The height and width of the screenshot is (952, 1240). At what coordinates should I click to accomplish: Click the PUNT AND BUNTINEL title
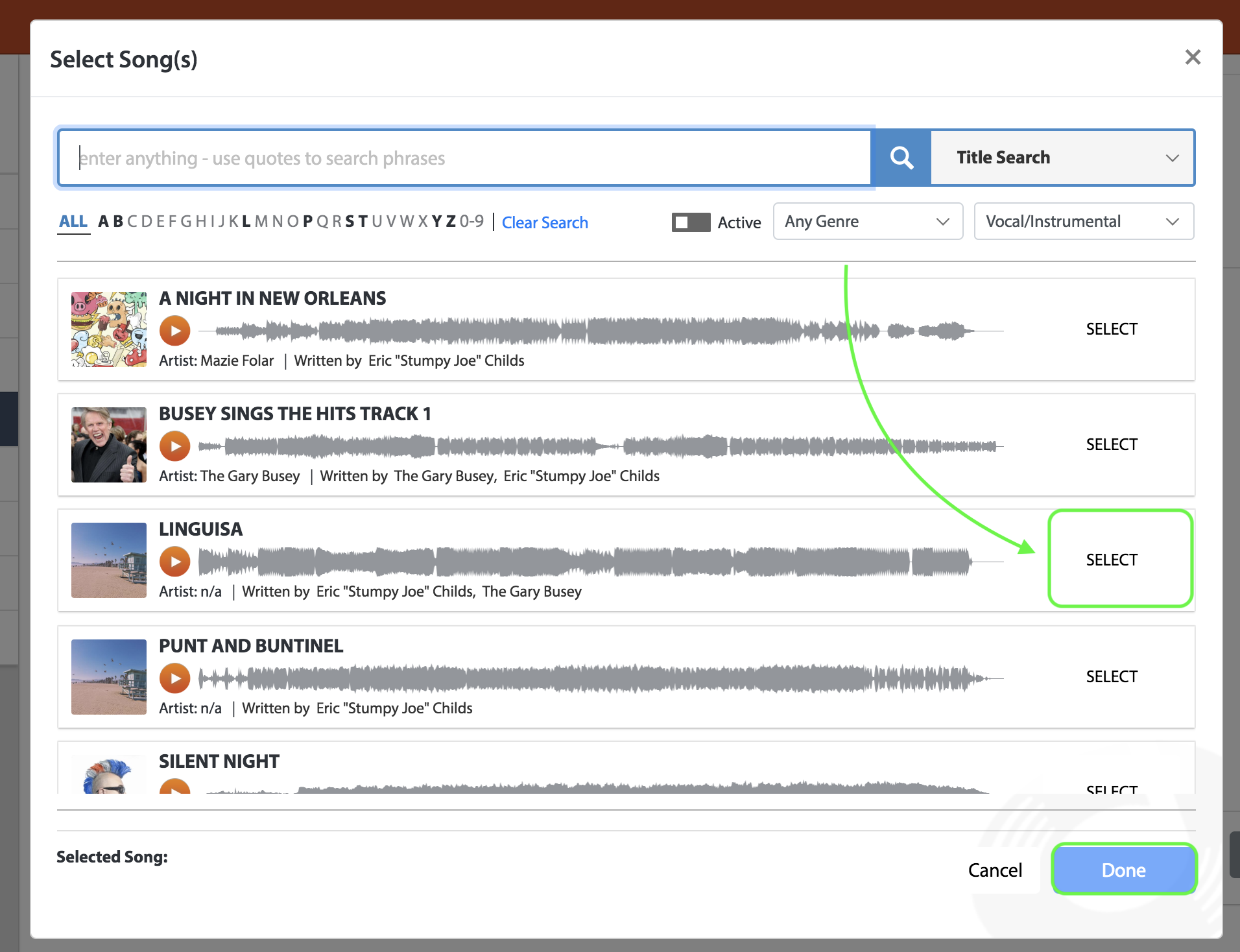(251, 646)
